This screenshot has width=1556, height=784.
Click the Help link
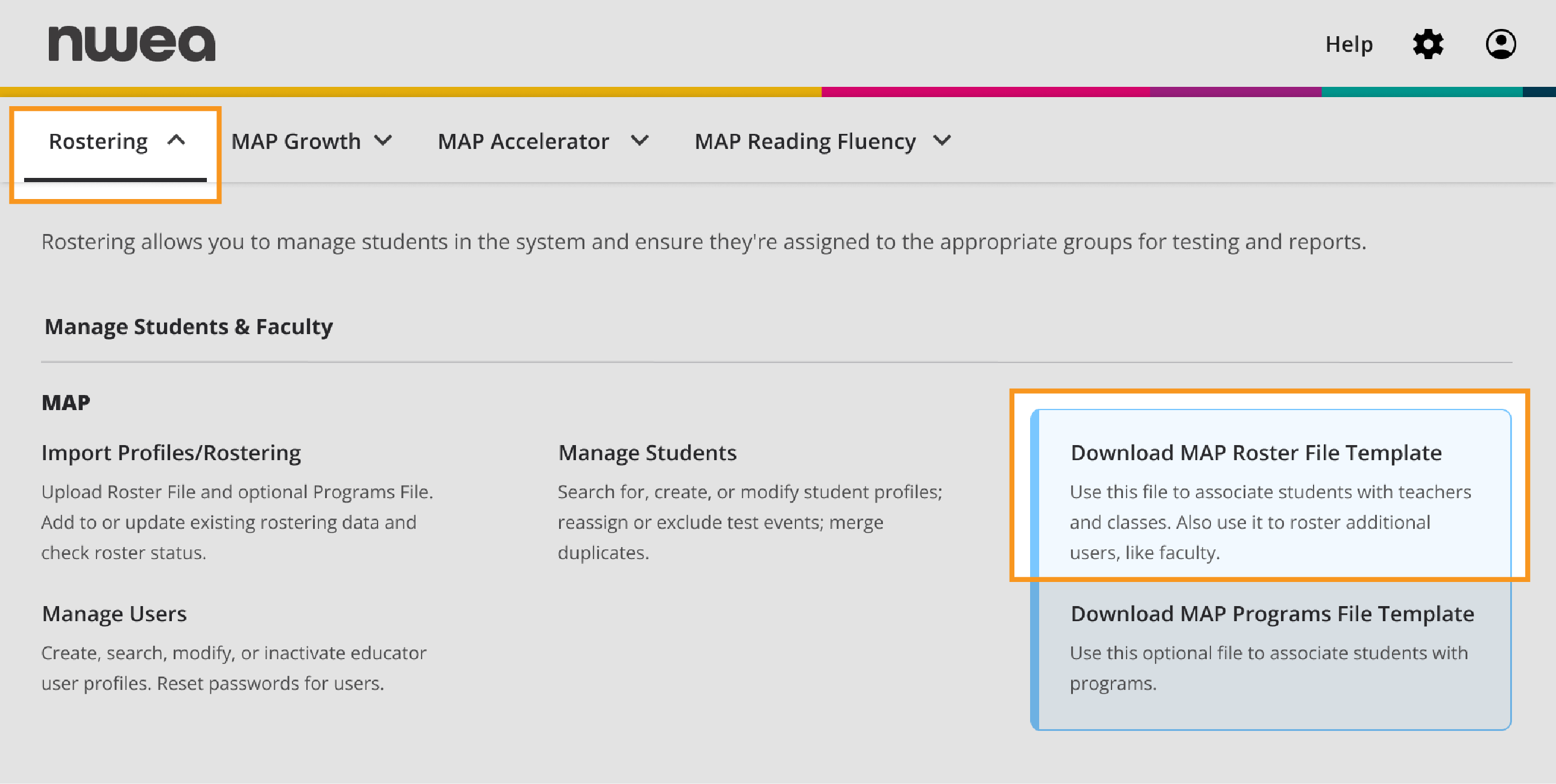click(1349, 44)
